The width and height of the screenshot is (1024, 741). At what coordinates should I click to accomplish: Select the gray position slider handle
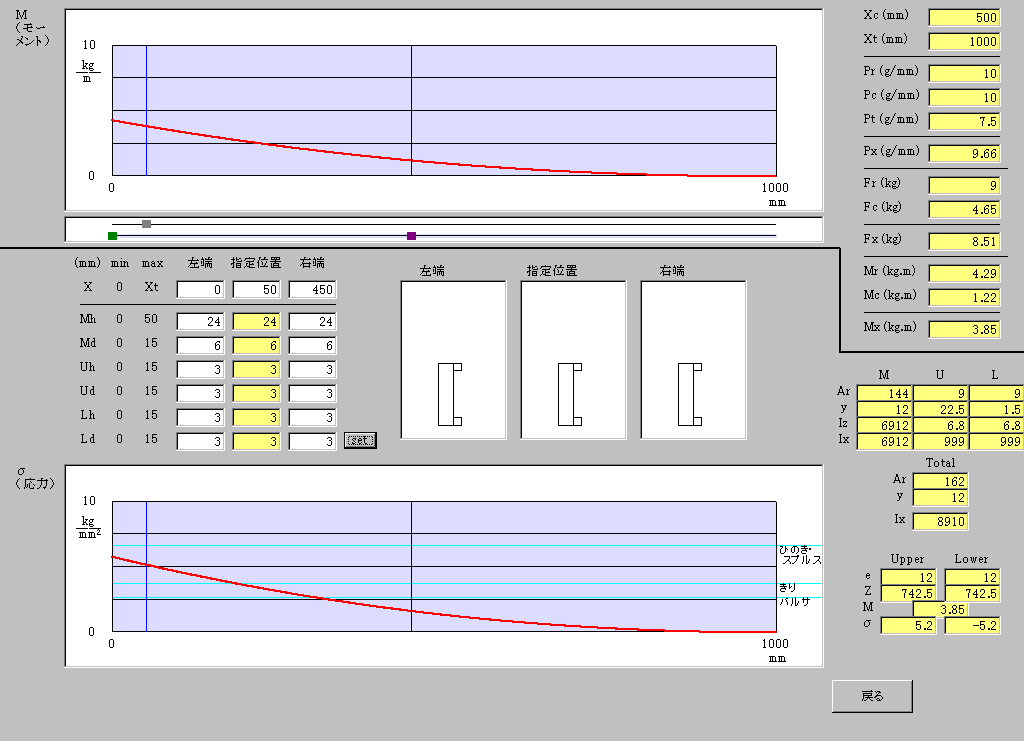[x=146, y=224]
